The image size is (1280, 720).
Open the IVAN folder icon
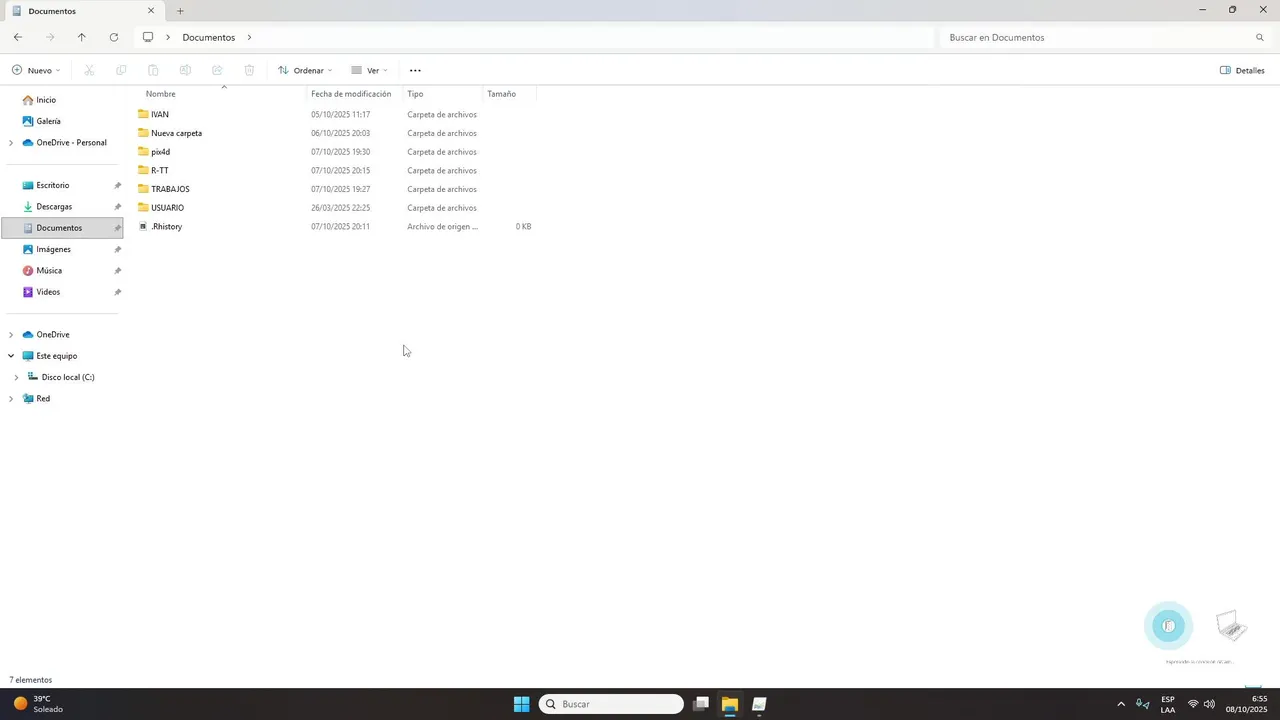pos(143,114)
